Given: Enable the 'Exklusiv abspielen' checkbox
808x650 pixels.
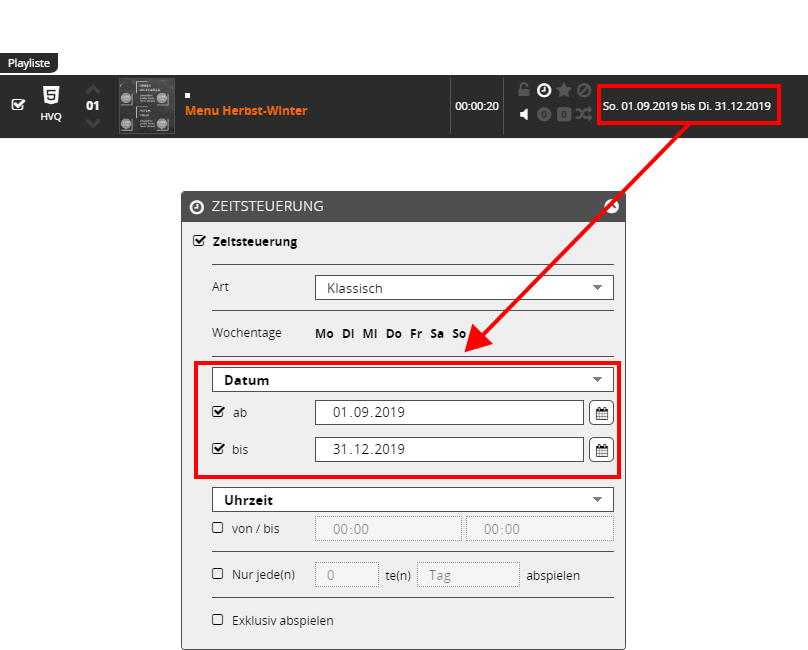Looking at the screenshot, I should click(x=218, y=619).
